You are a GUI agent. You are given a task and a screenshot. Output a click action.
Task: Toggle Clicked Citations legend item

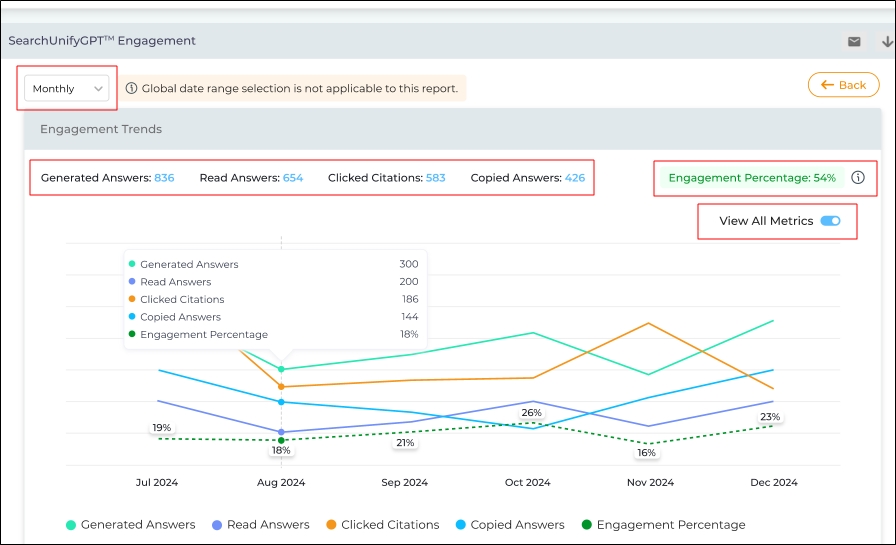[381, 524]
